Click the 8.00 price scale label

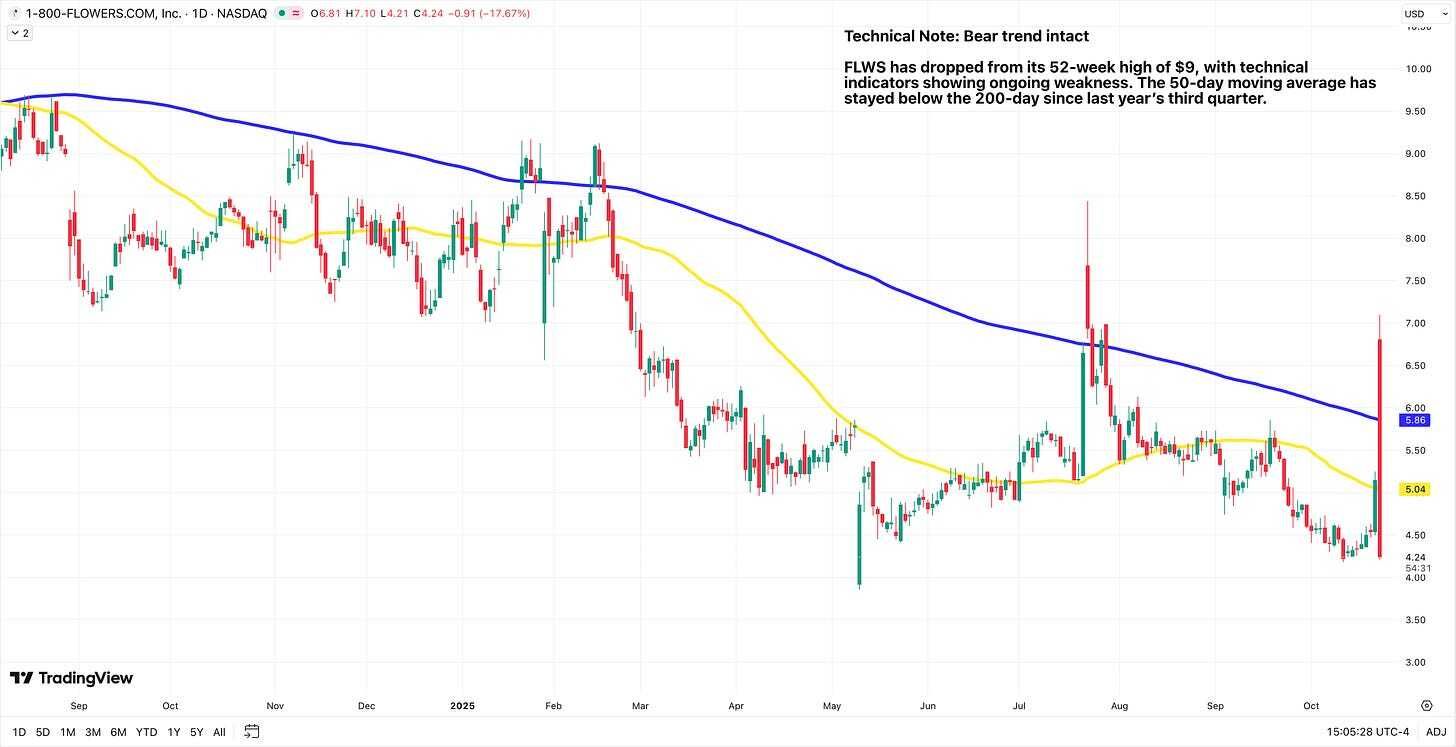[1414, 239]
